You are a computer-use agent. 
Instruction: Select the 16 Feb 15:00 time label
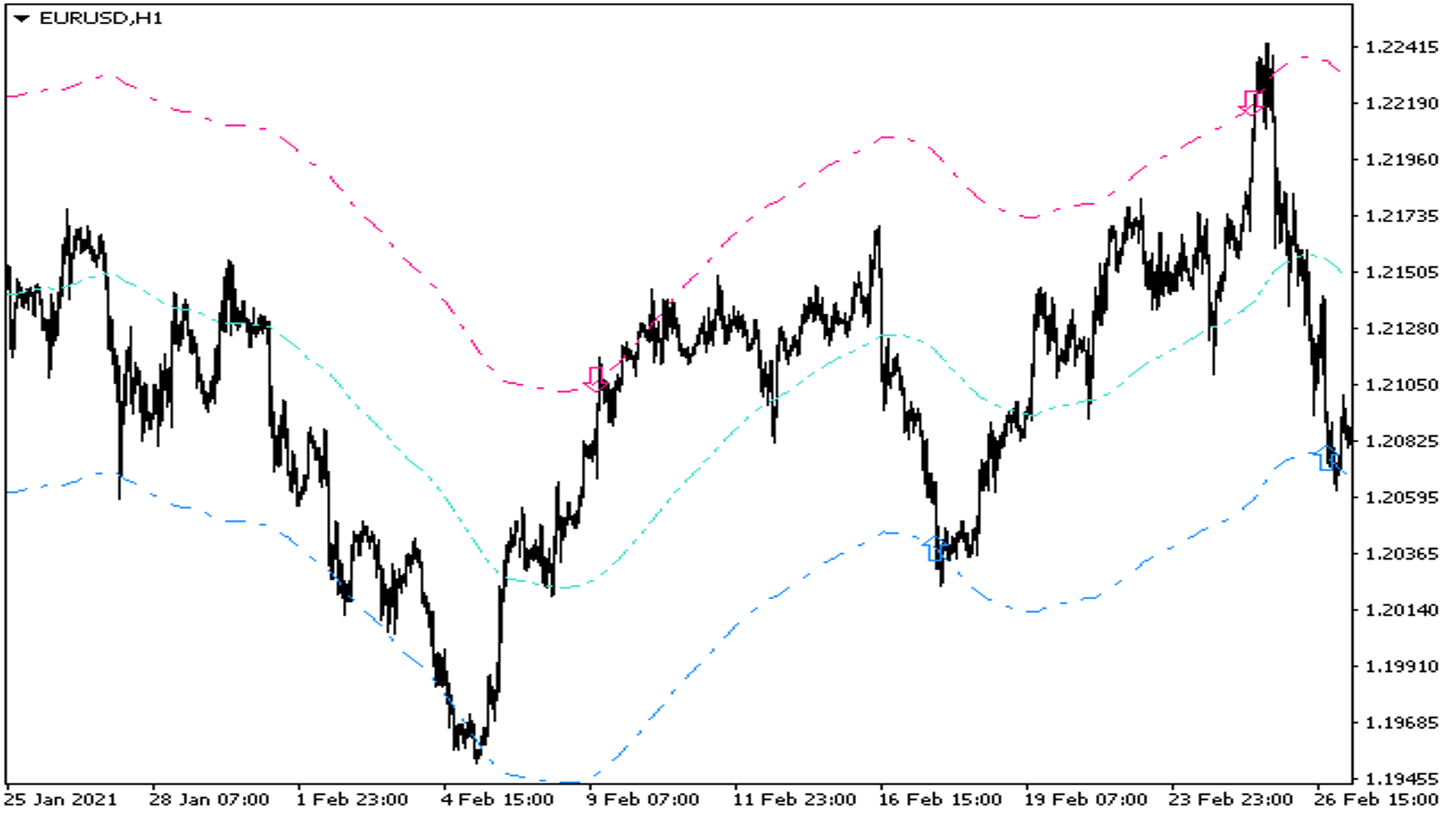click(x=940, y=799)
